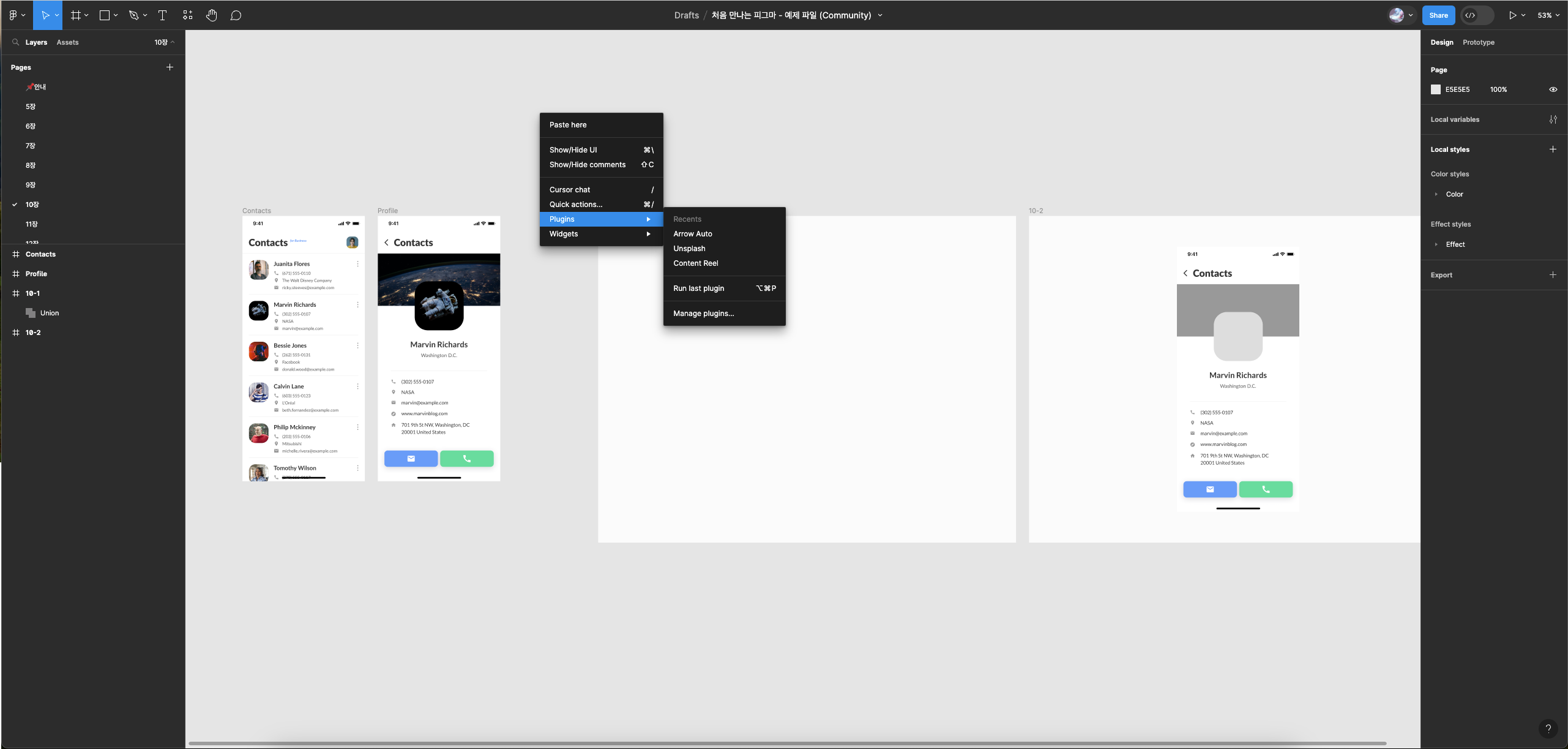Choose Unsplash from plugins submenu
This screenshot has width=1568, height=749.
(689, 249)
